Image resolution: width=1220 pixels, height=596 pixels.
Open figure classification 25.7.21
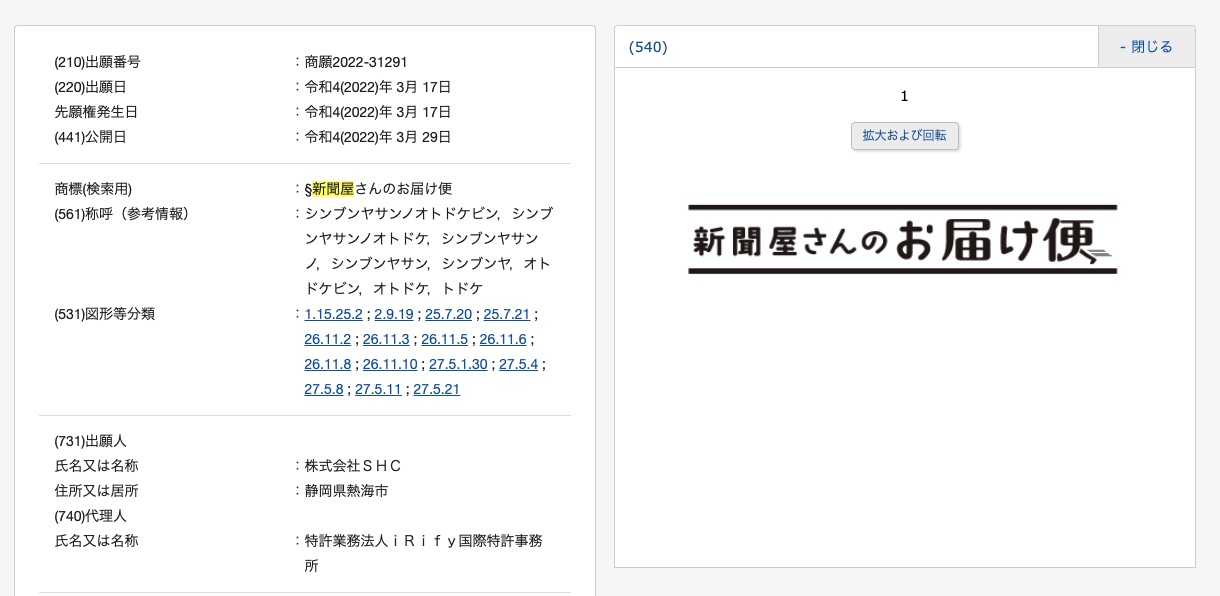[x=507, y=314]
